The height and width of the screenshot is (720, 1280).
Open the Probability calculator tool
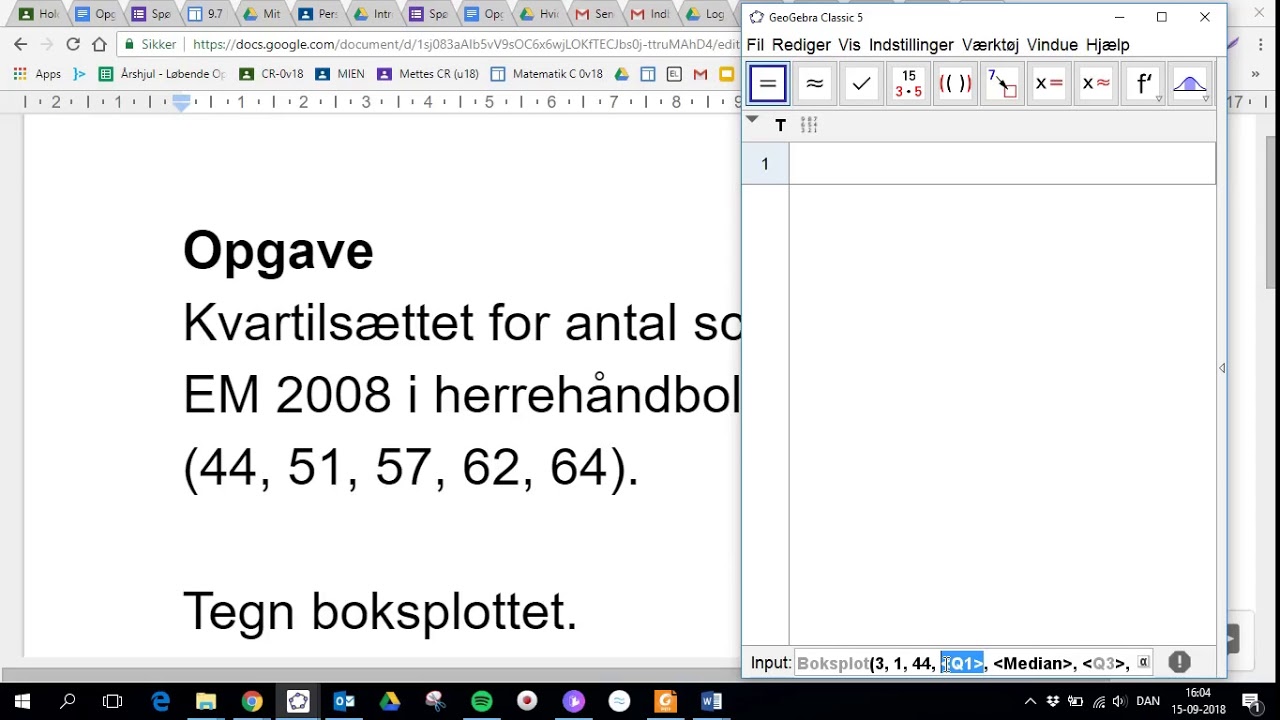pos(1189,84)
